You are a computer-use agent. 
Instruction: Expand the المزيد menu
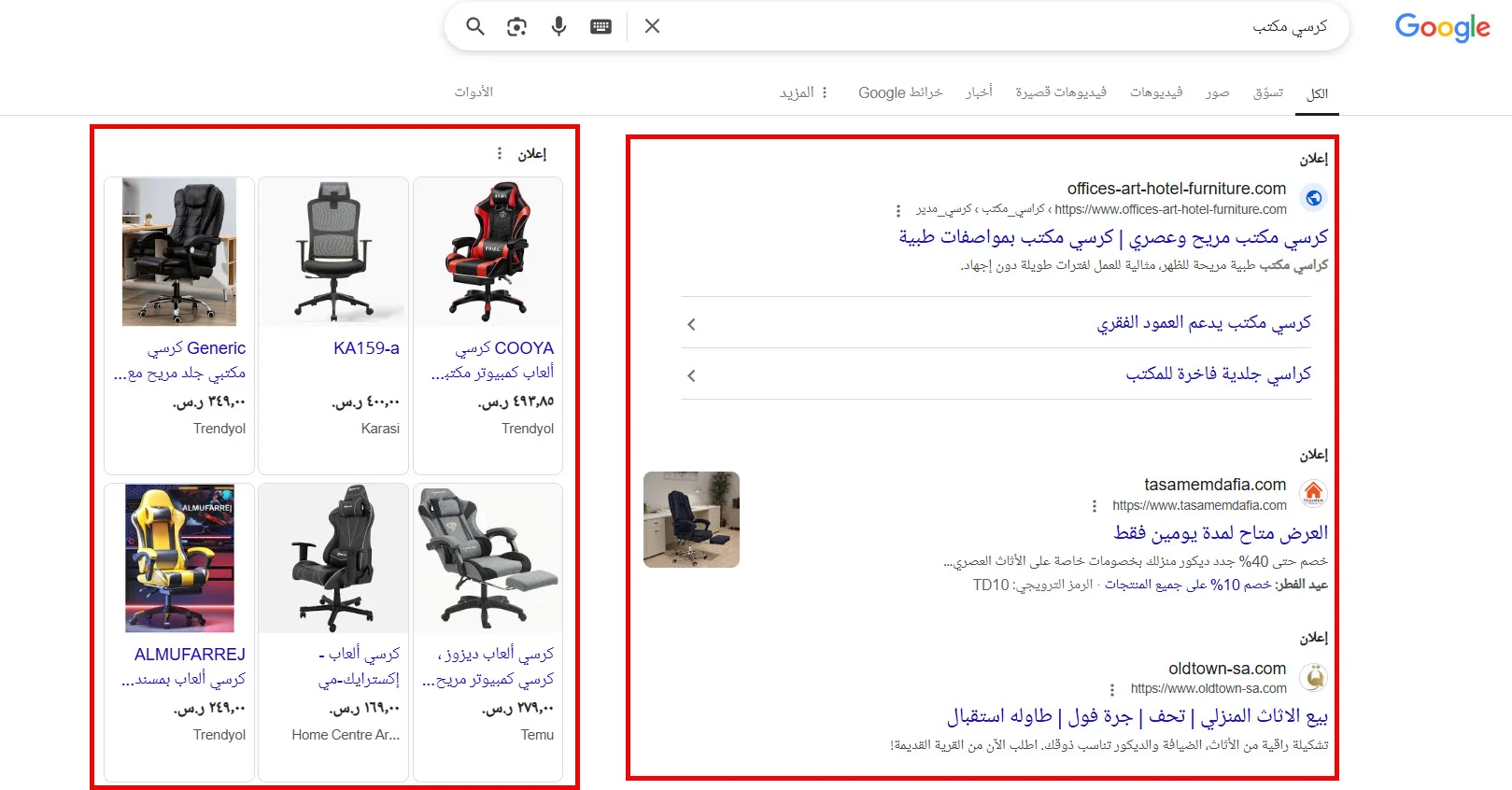pos(804,92)
